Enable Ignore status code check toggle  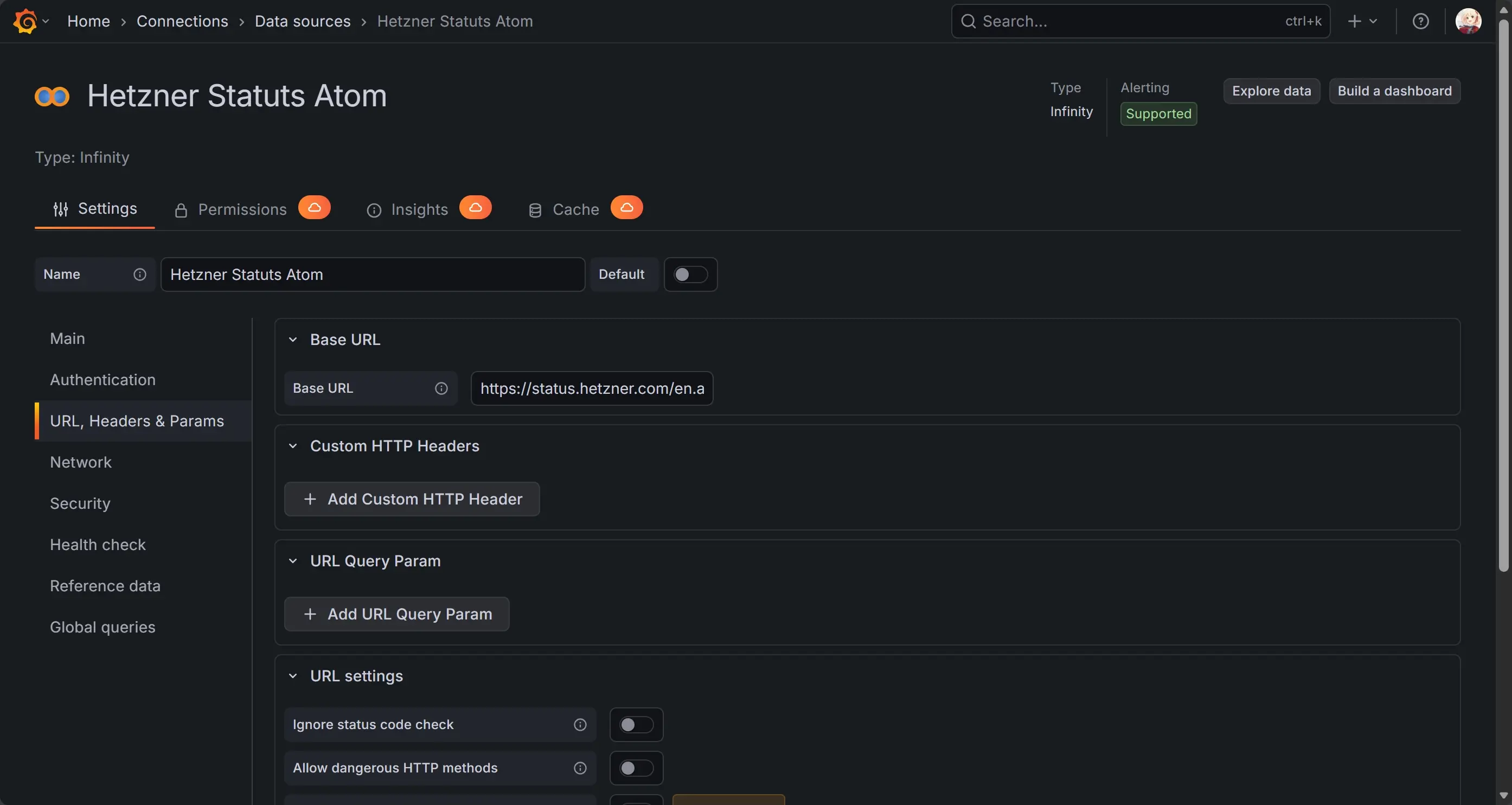point(636,725)
